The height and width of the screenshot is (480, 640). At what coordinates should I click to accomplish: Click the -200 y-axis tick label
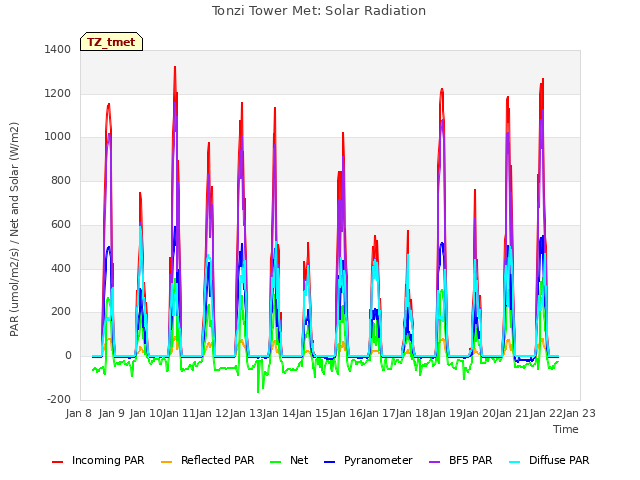pos(59,400)
